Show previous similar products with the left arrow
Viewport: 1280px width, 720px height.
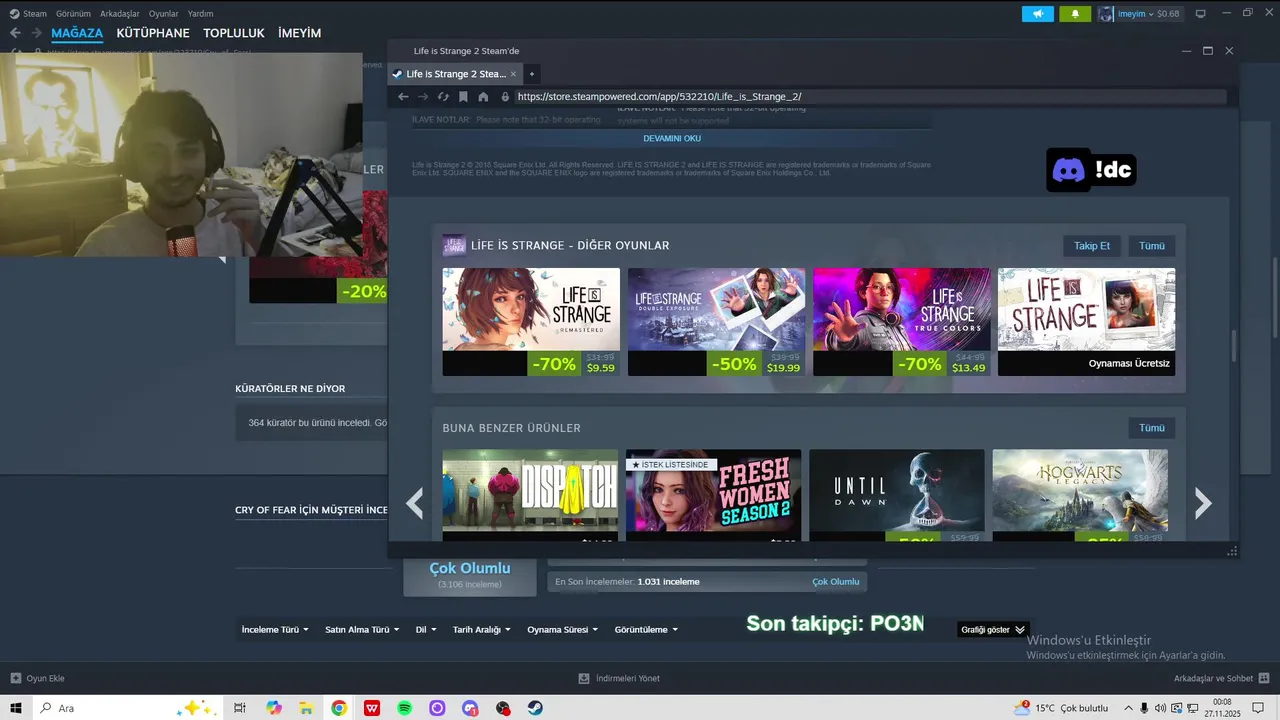[414, 503]
